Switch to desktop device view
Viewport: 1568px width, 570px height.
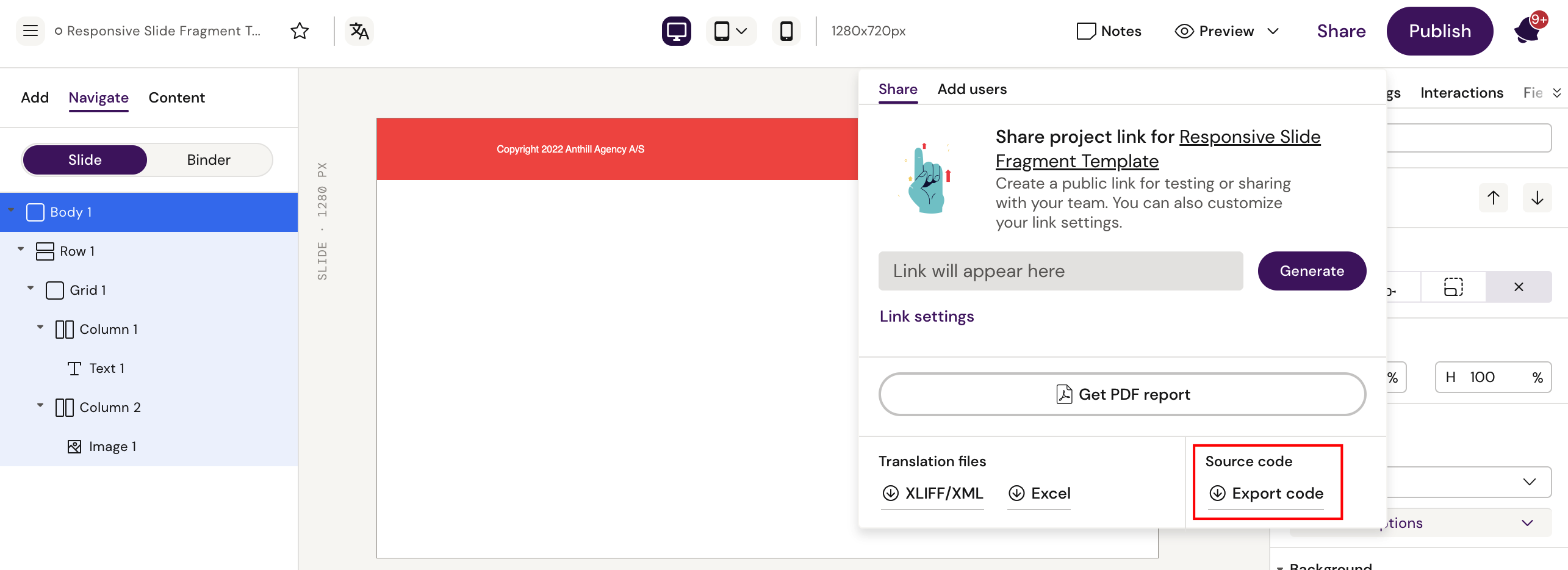[676, 31]
